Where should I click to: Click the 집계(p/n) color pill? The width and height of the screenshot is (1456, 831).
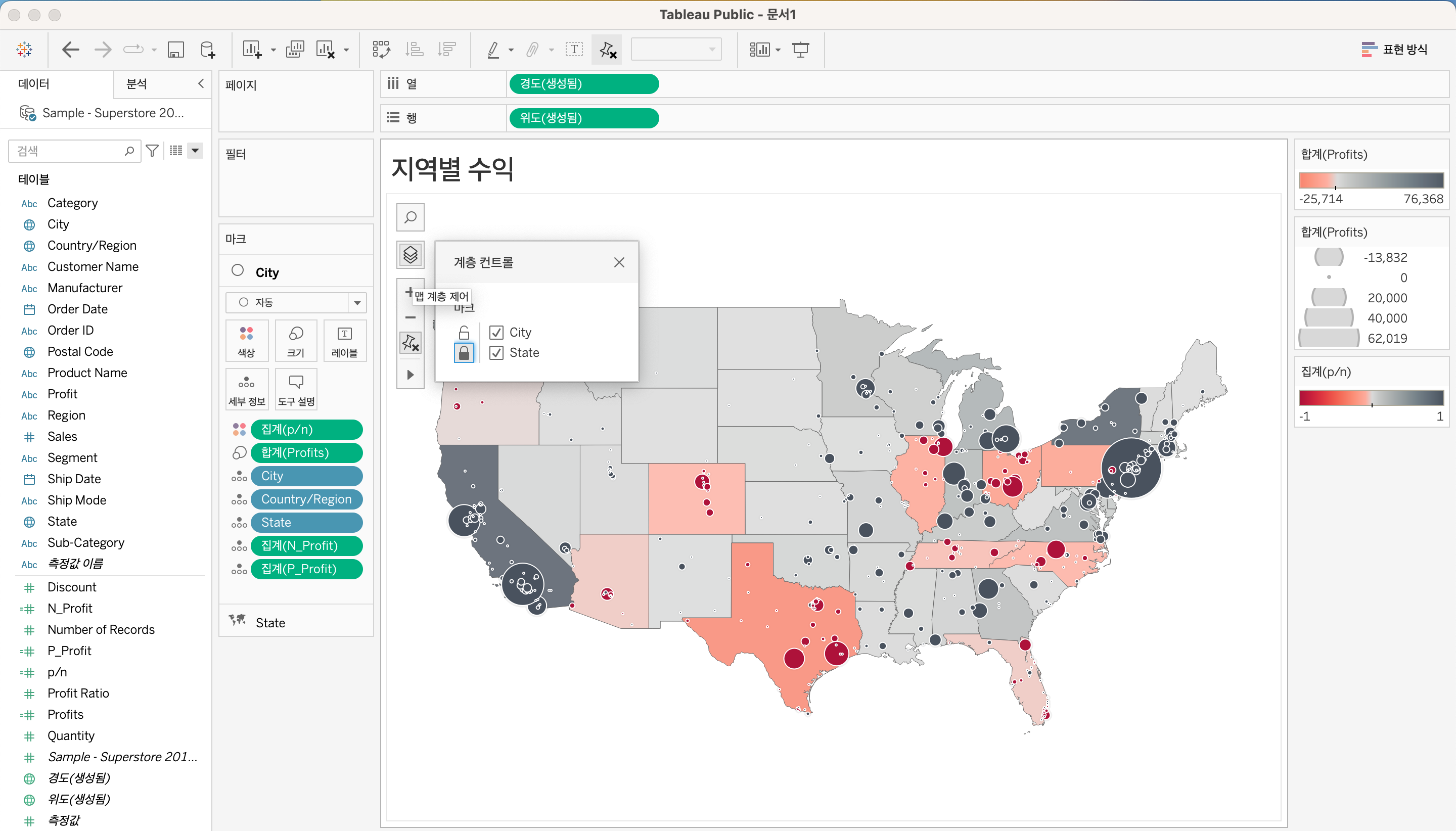tap(306, 429)
